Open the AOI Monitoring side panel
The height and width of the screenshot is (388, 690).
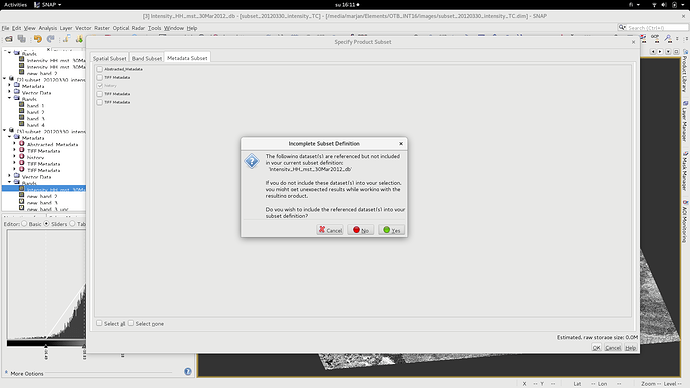(685, 221)
